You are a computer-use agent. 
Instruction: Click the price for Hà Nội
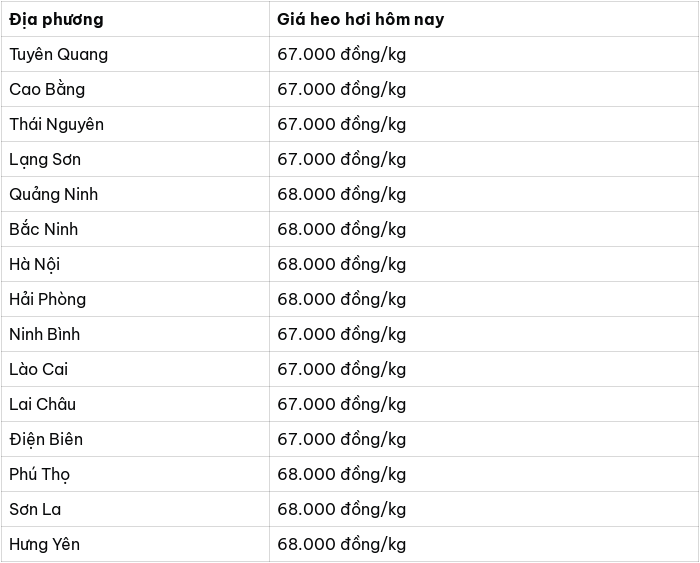coord(342,264)
